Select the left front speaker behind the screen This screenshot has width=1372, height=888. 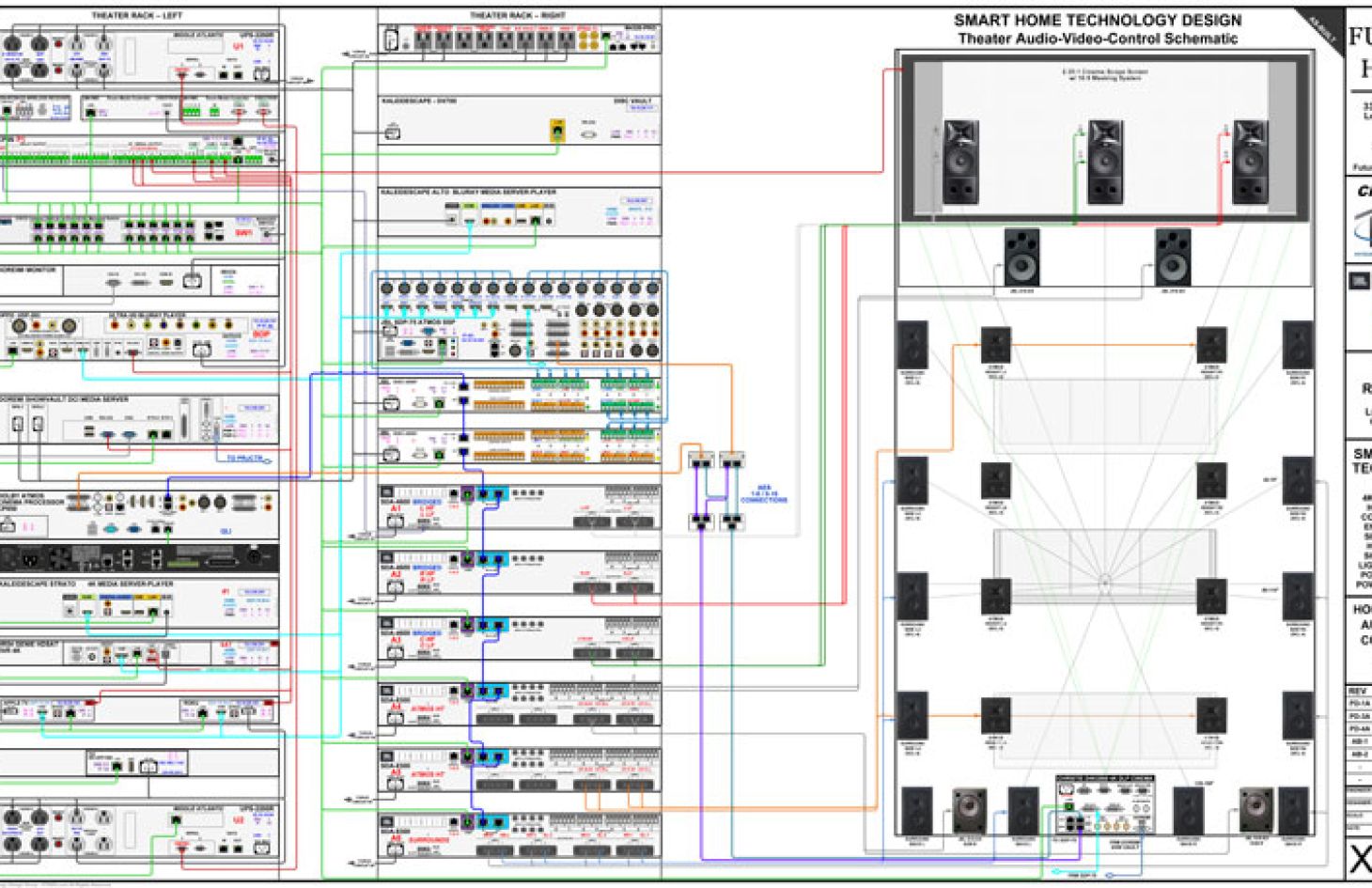pos(960,162)
